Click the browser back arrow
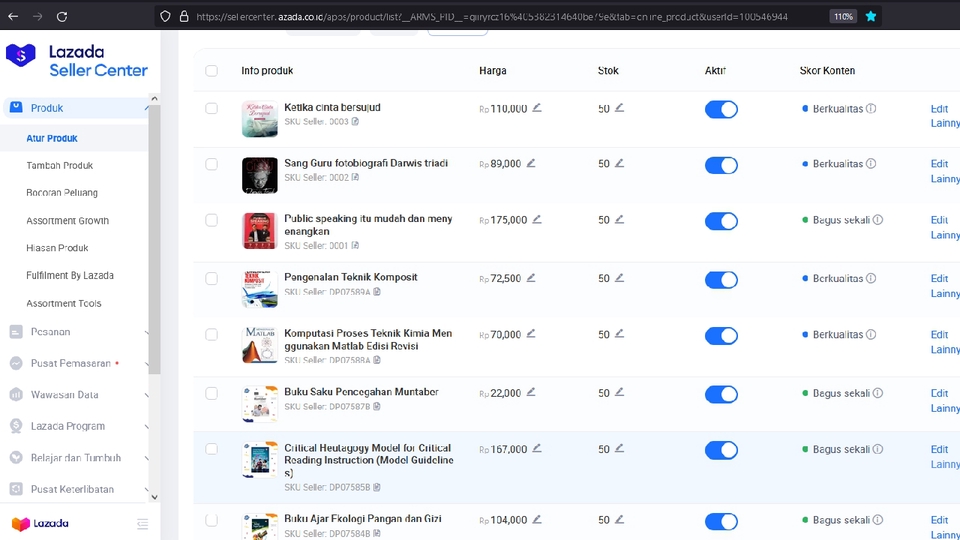This screenshot has width=960, height=540. [x=13, y=17]
